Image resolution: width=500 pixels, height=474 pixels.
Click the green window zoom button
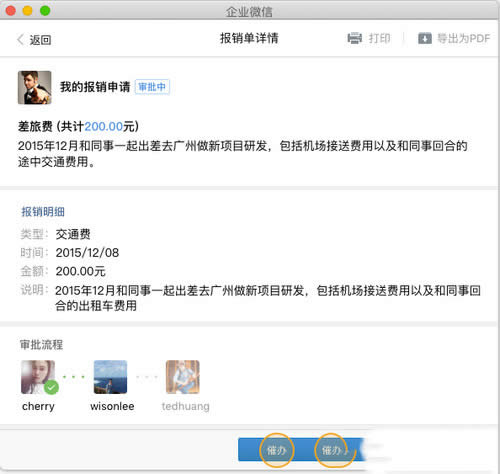click(45, 11)
